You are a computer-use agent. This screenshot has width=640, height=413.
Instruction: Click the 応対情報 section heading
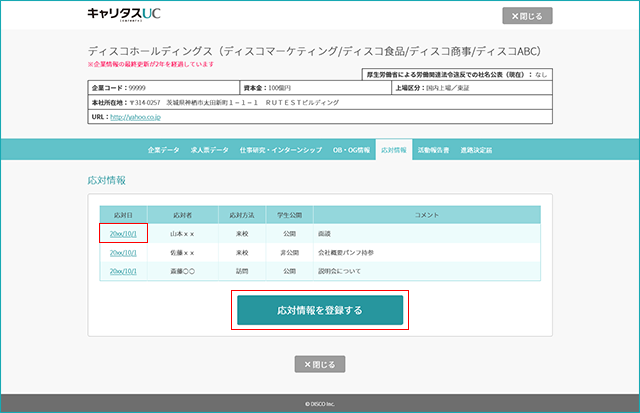pos(107,180)
